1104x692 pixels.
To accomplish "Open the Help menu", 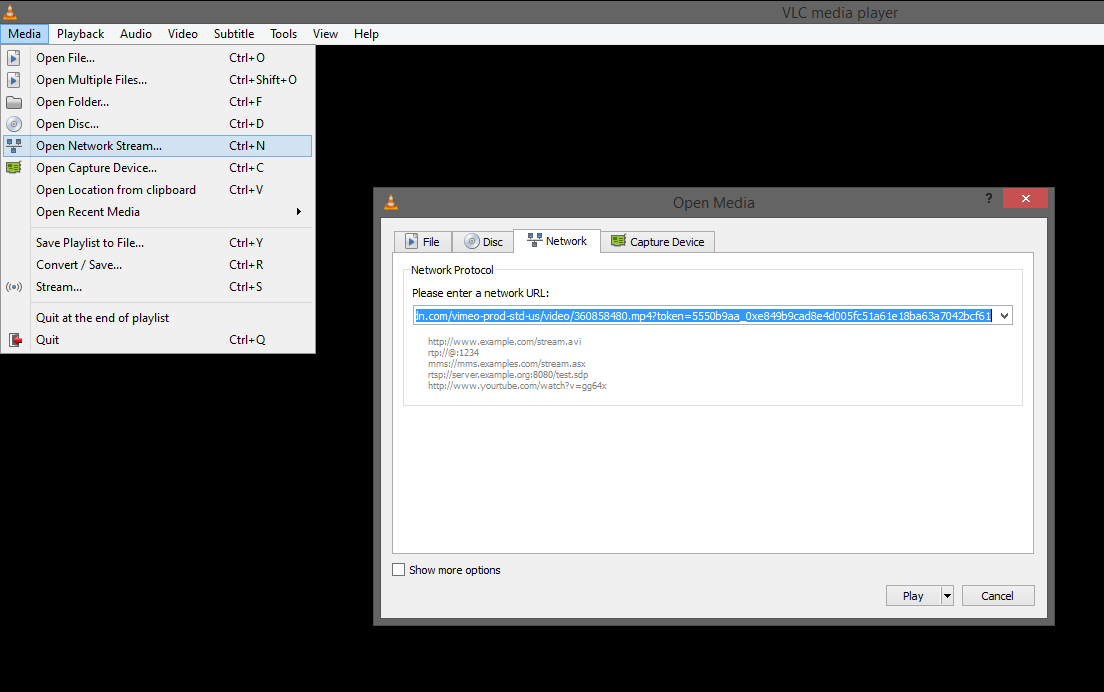I will (366, 34).
